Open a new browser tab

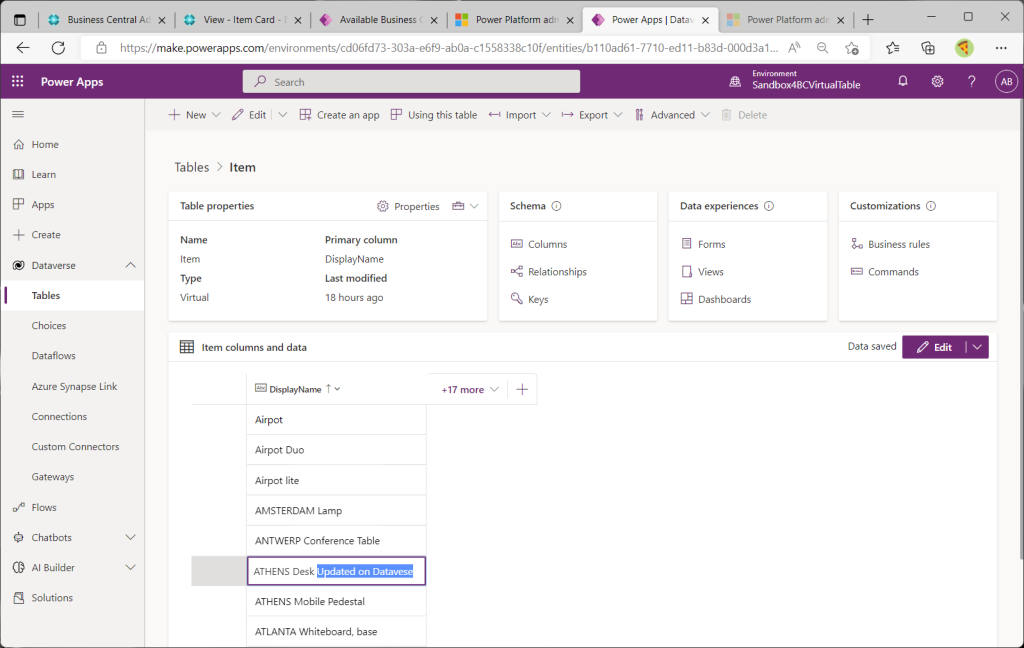(868, 20)
